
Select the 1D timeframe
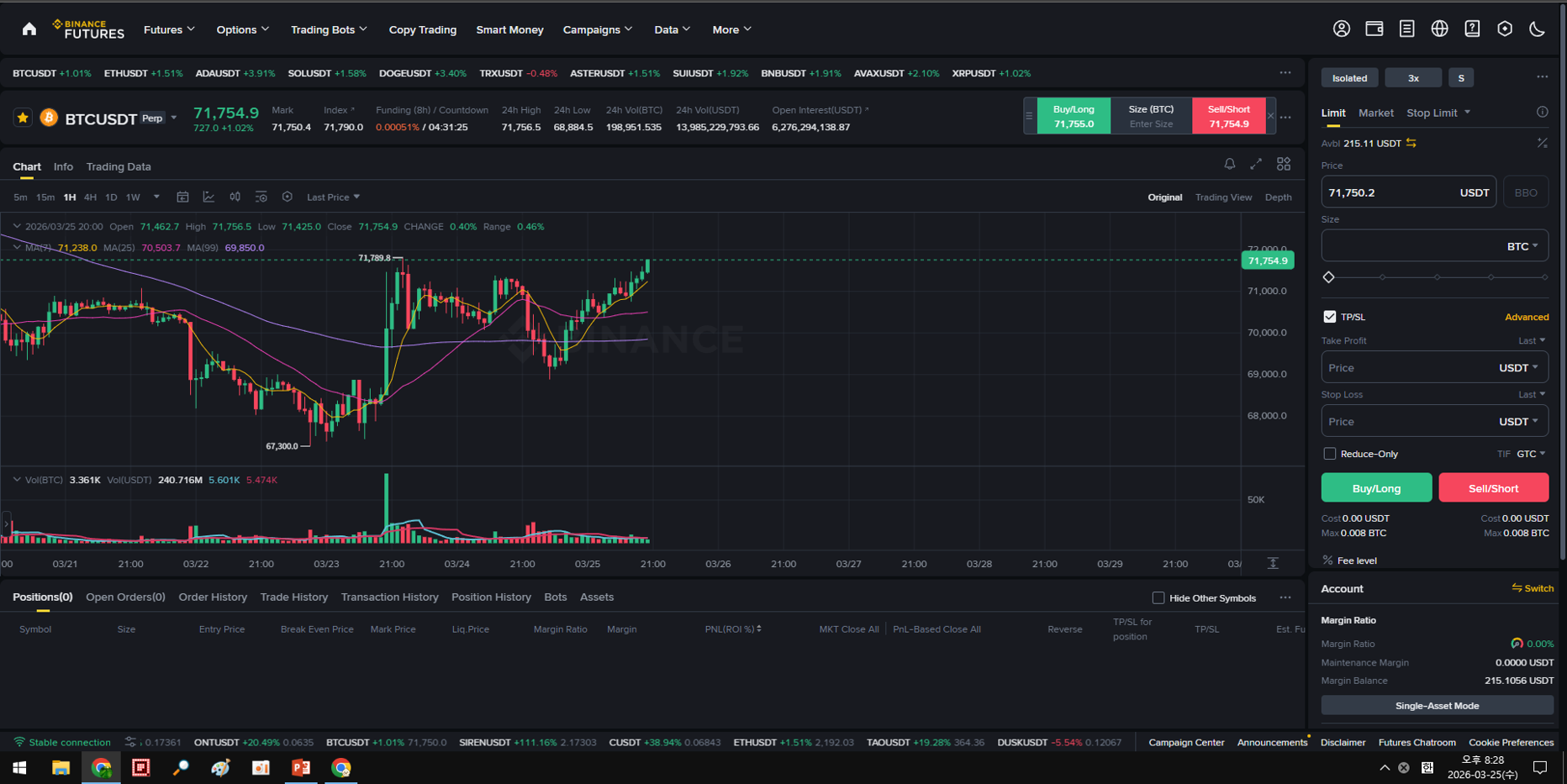click(111, 197)
